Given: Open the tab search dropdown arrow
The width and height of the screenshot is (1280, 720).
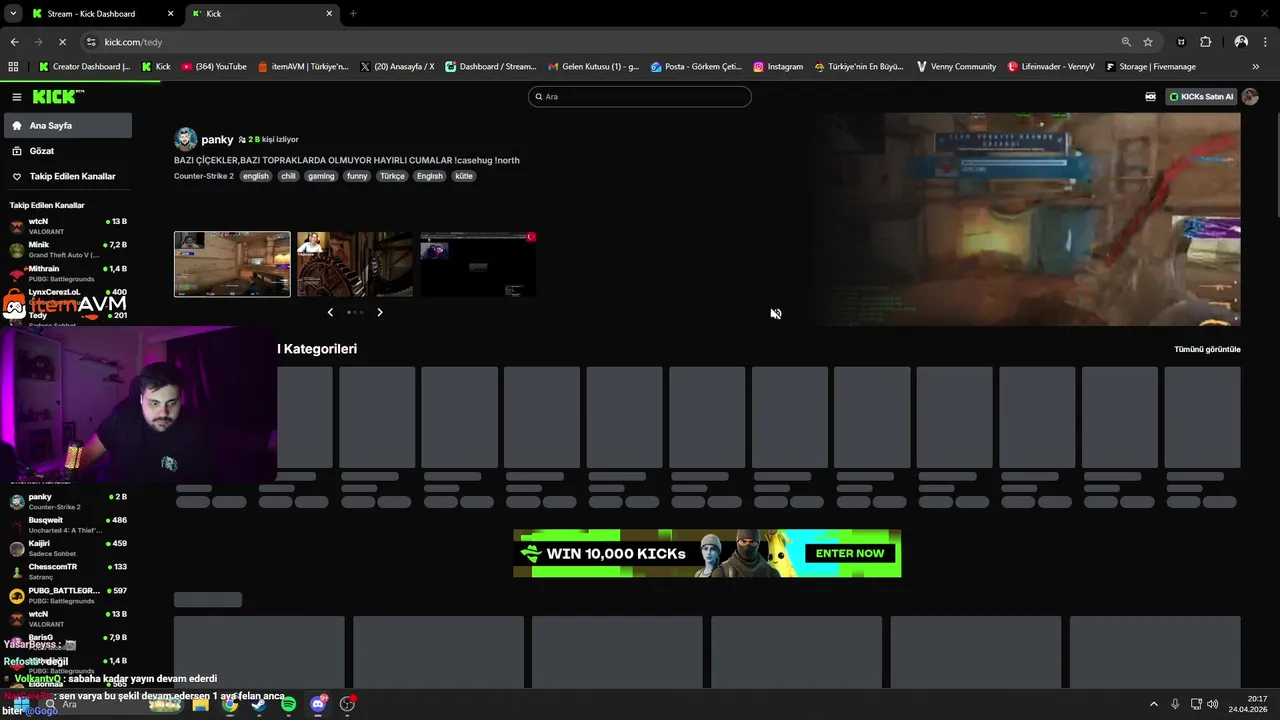Looking at the screenshot, I should click(12, 14).
